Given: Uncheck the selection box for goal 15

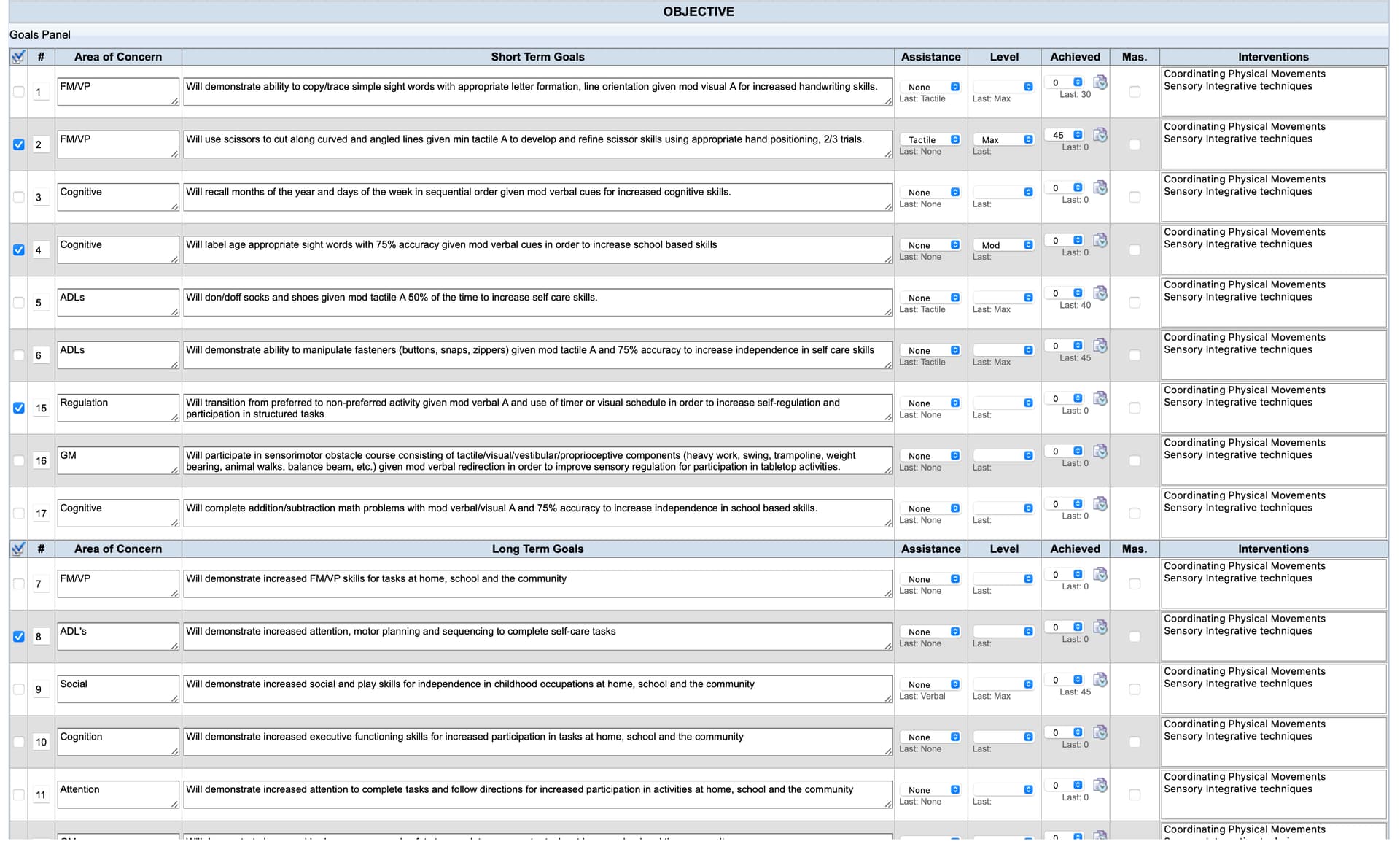Looking at the screenshot, I should [19, 408].
